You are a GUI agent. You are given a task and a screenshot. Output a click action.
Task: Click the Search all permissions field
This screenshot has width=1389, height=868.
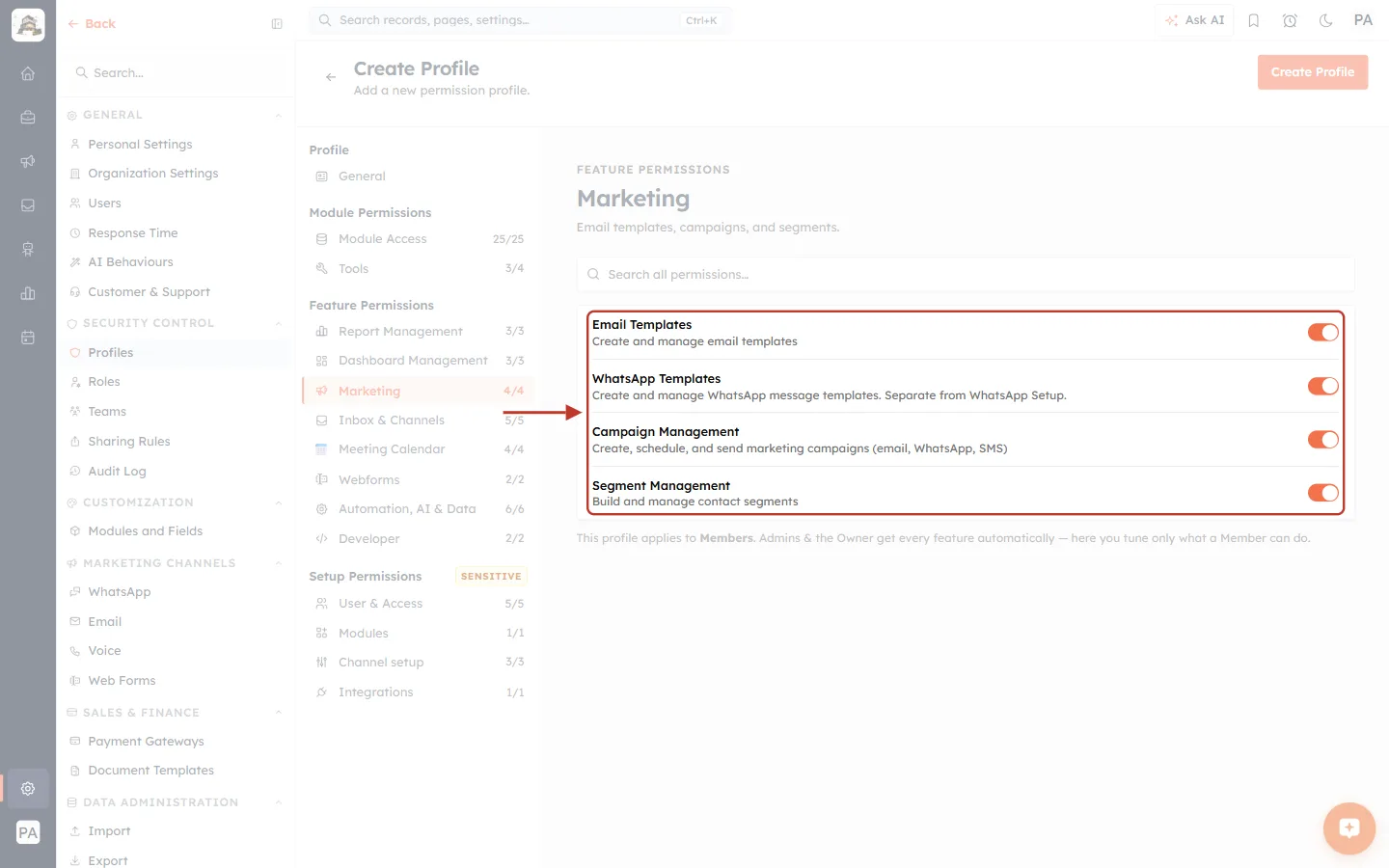click(966, 275)
